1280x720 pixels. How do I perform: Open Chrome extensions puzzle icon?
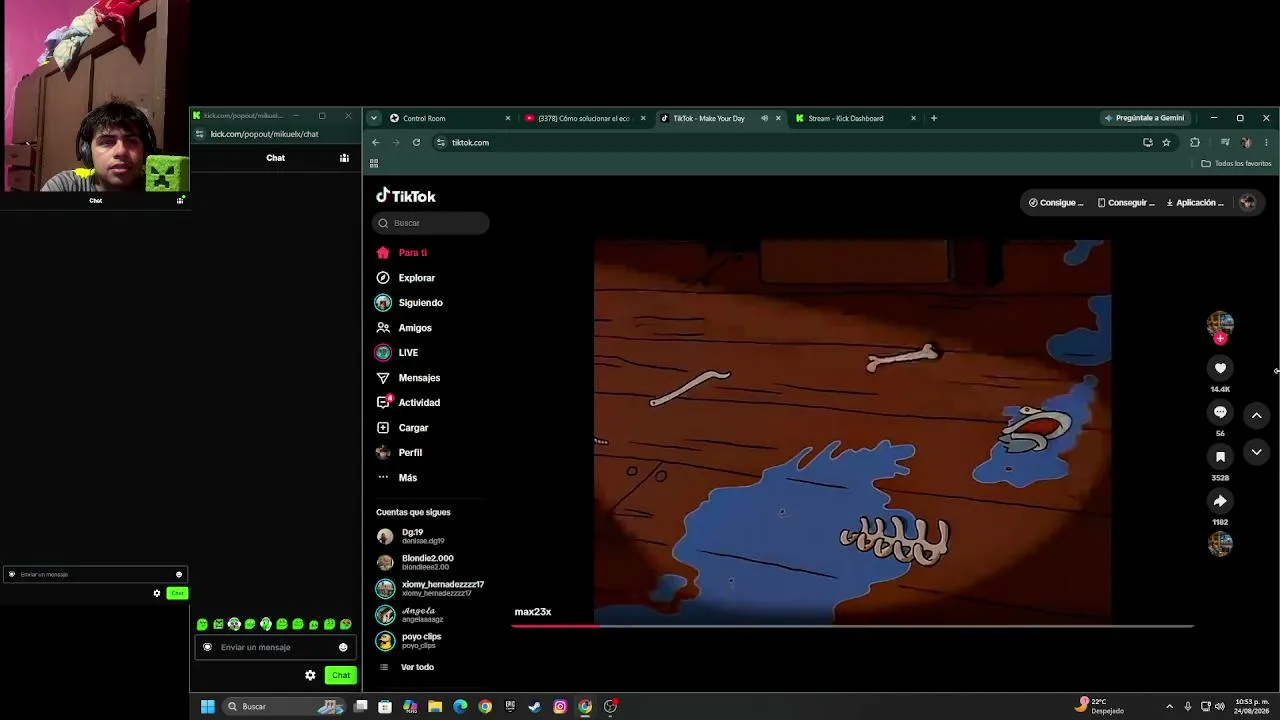[x=1194, y=142]
